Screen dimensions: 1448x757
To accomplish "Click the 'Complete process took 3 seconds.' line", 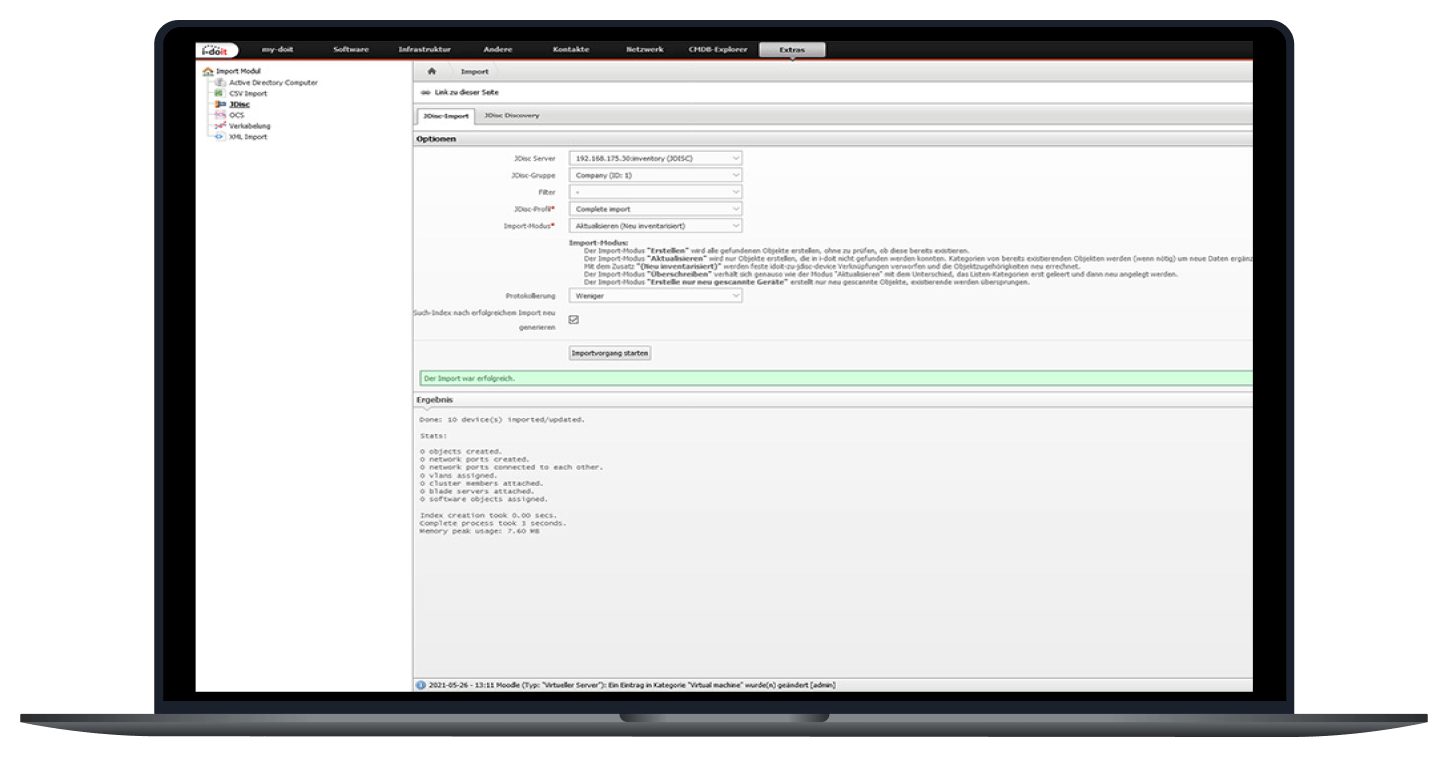I will (x=493, y=522).
